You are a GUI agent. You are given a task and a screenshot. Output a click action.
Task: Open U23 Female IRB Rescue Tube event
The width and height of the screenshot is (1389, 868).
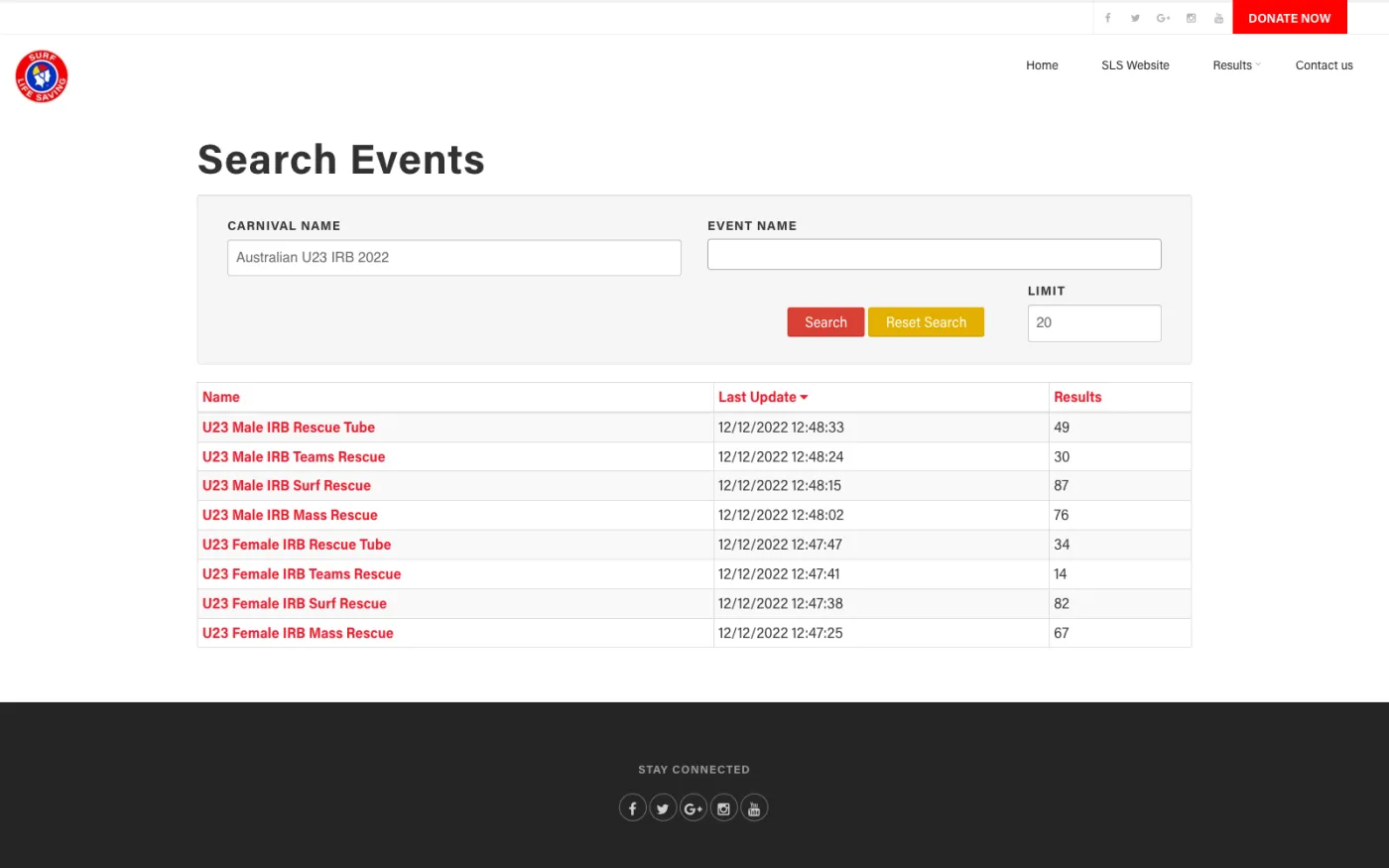(297, 545)
